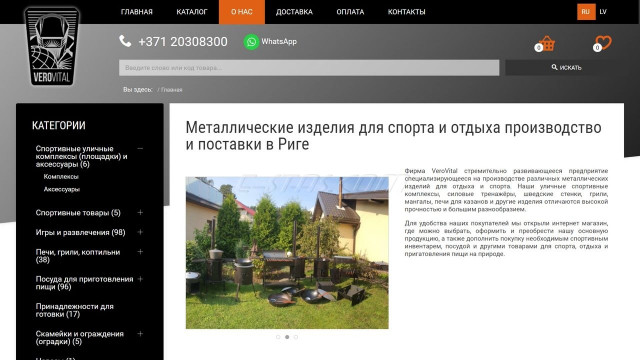
Task: Open Игры и развлечения (98) link
Action: [x=80, y=232]
